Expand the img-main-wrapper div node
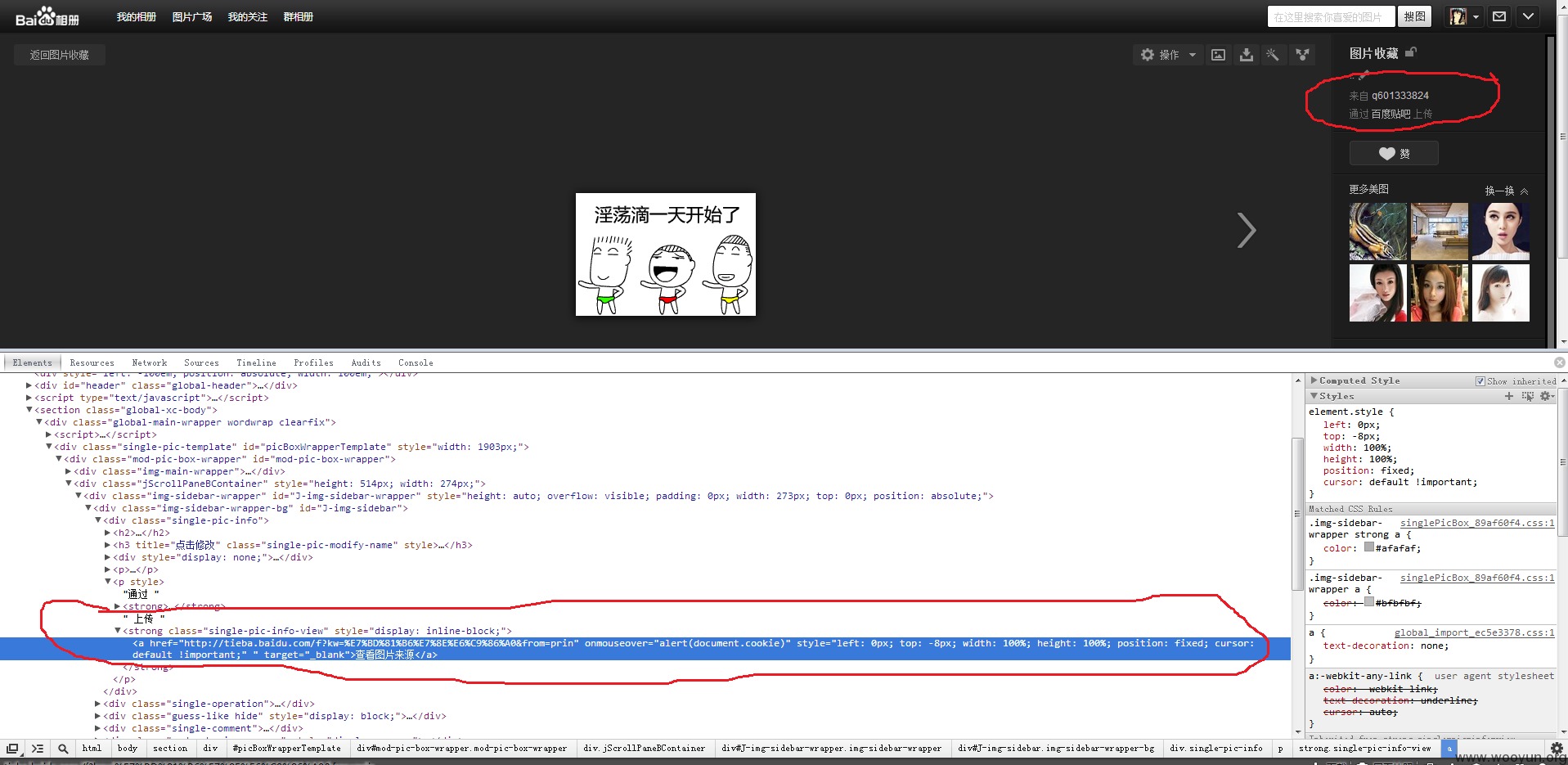 [x=68, y=471]
